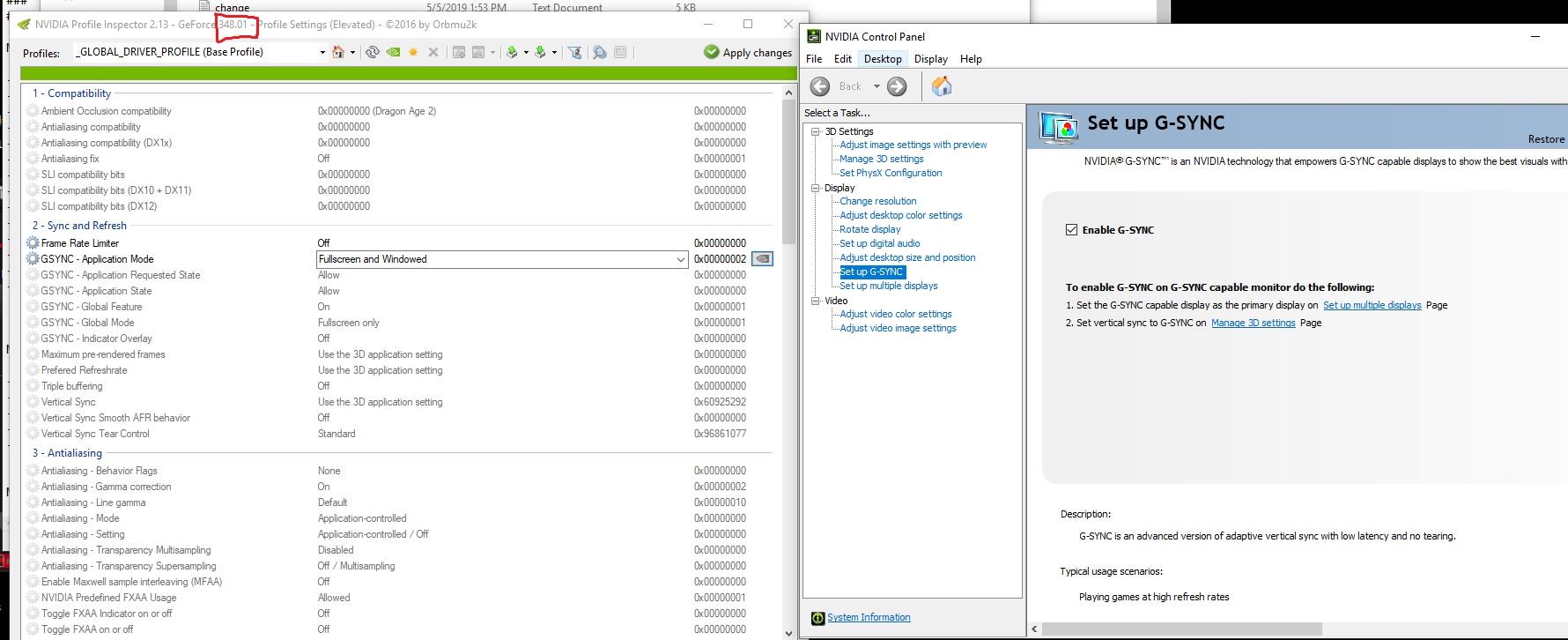
Task: Click the export profiles icon
Action: [x=512, y=52]
